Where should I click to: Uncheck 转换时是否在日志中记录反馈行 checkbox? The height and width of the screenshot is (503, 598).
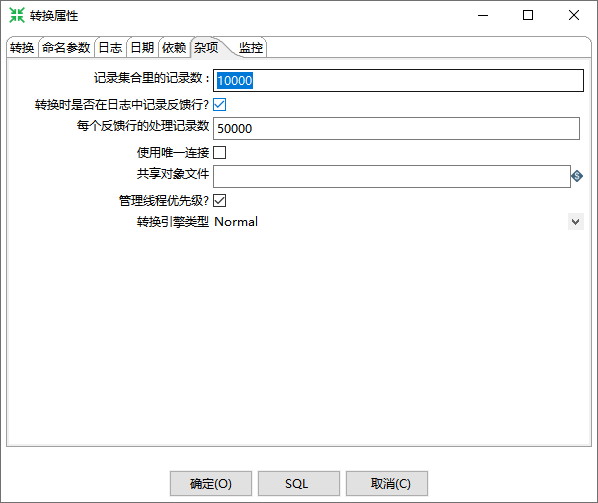219,104
